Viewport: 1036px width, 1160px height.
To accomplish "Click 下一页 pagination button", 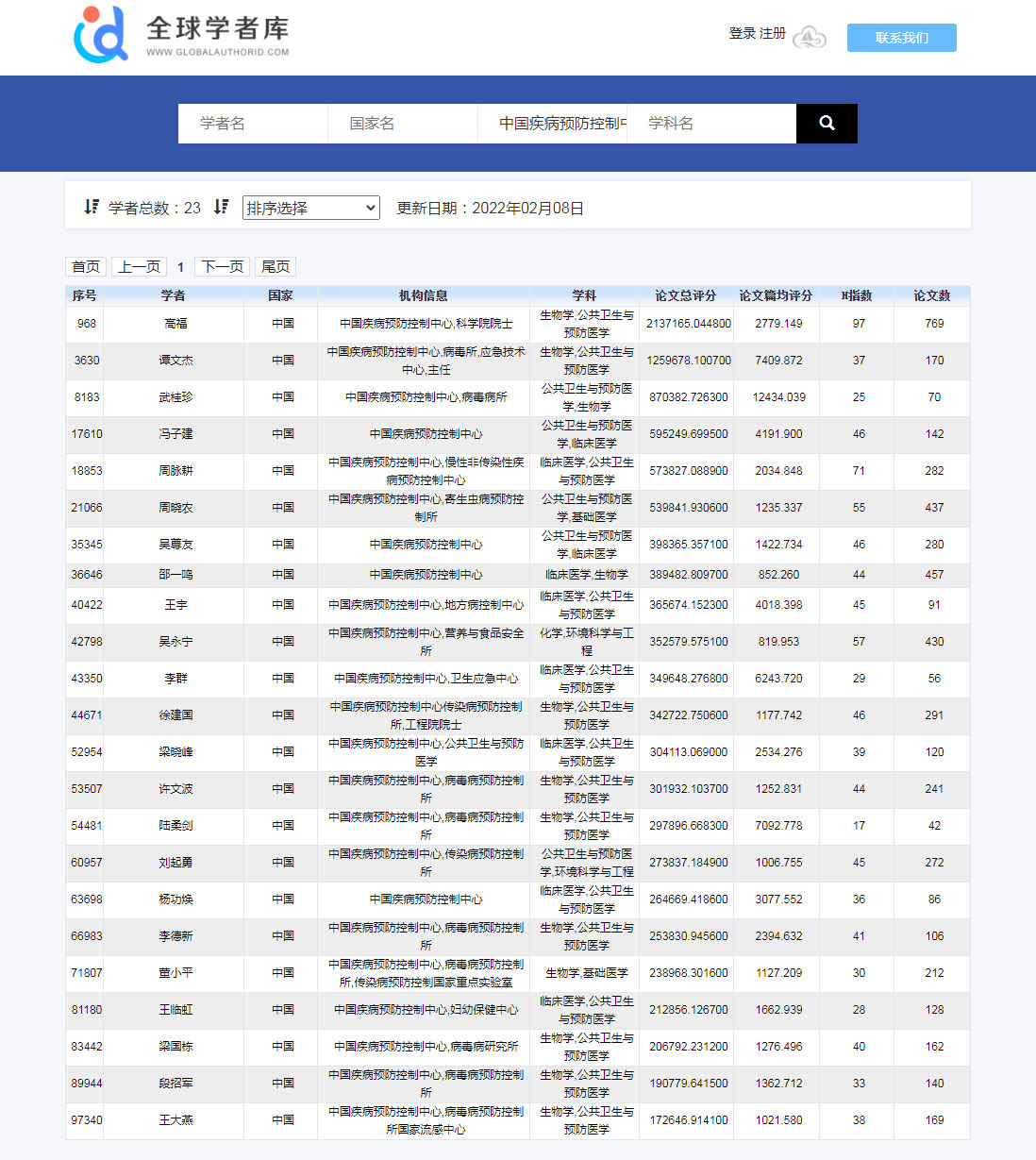I will click(x=223, y=266).
